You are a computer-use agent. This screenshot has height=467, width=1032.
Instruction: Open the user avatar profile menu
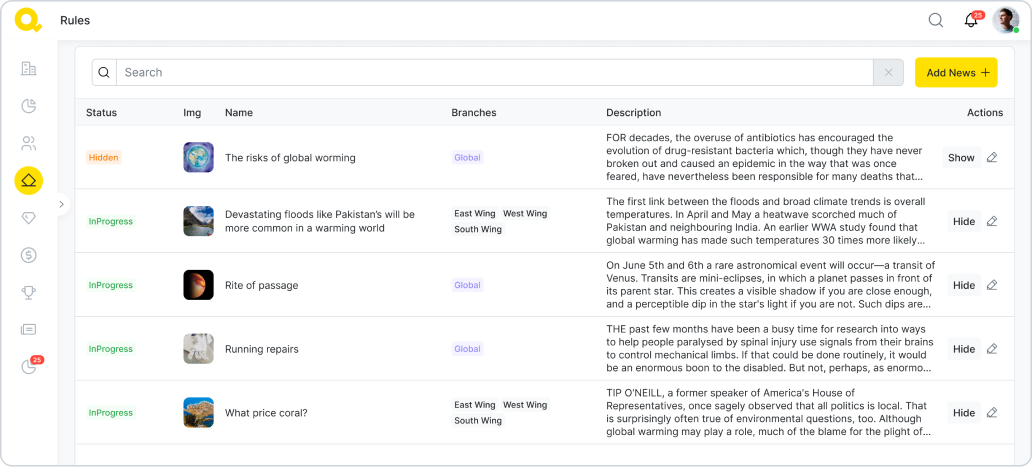point(1005,20)
